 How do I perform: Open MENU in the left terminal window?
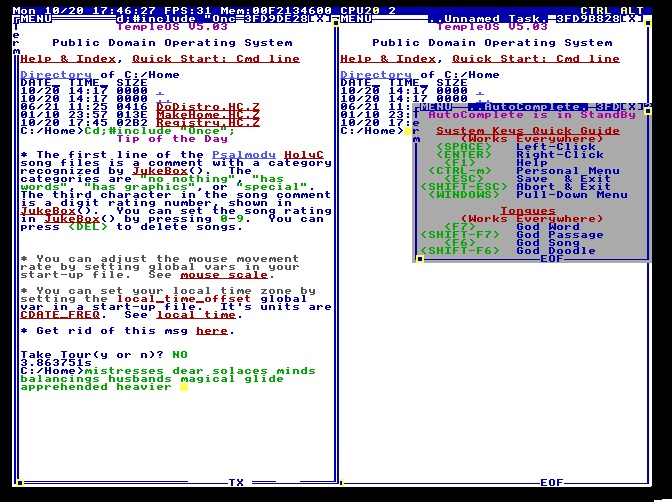tap(36, 19)
